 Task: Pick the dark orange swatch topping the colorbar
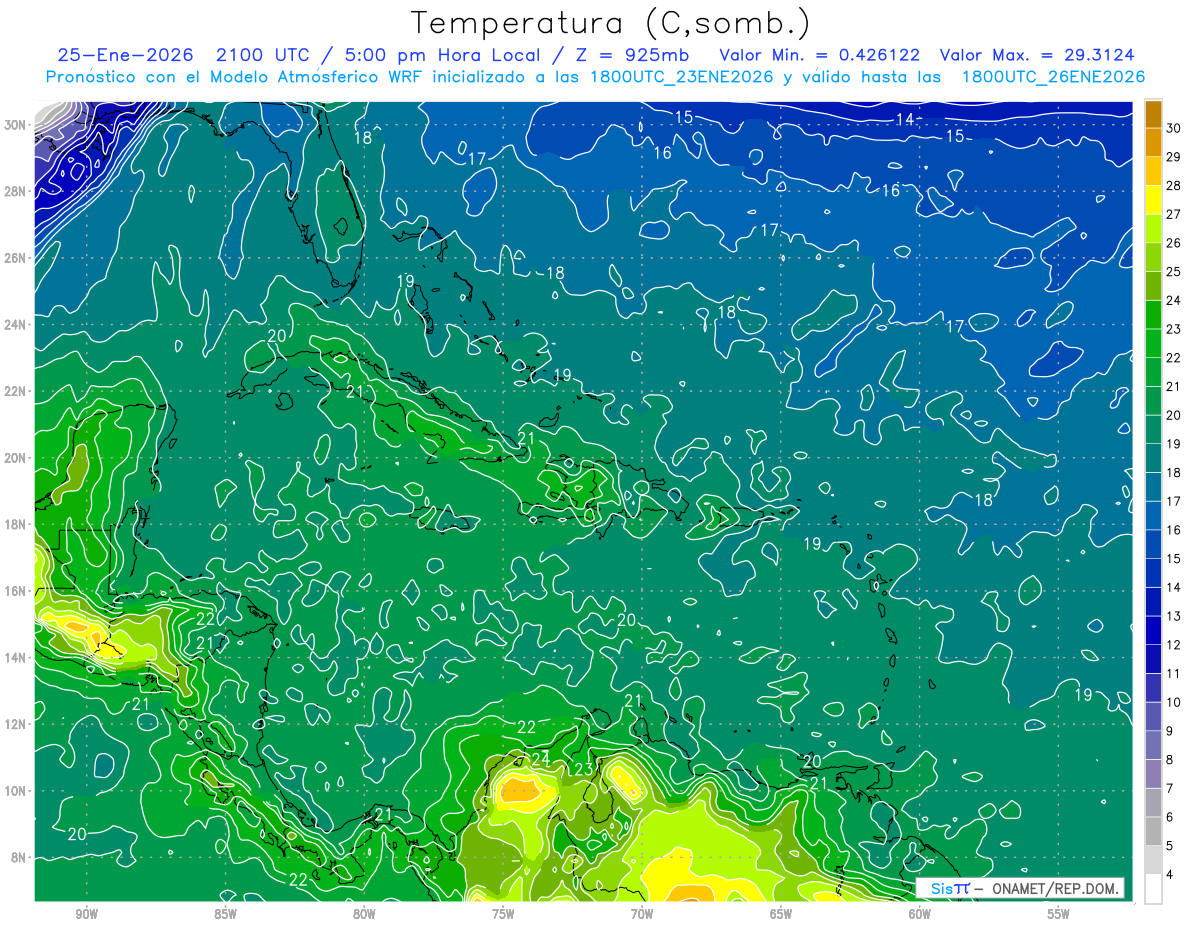(1153, 114)
